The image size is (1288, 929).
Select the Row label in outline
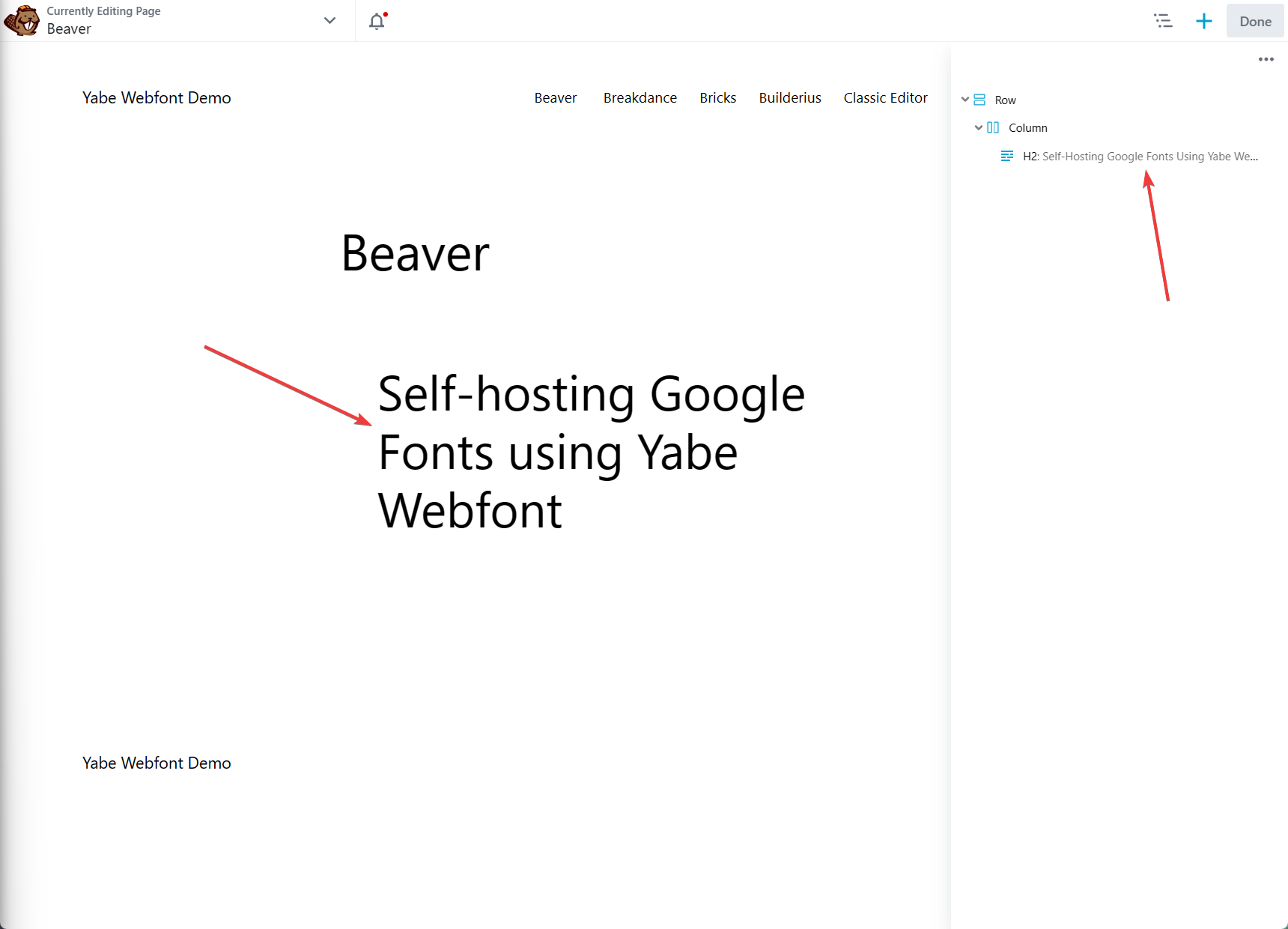(x=1005, y=100)
